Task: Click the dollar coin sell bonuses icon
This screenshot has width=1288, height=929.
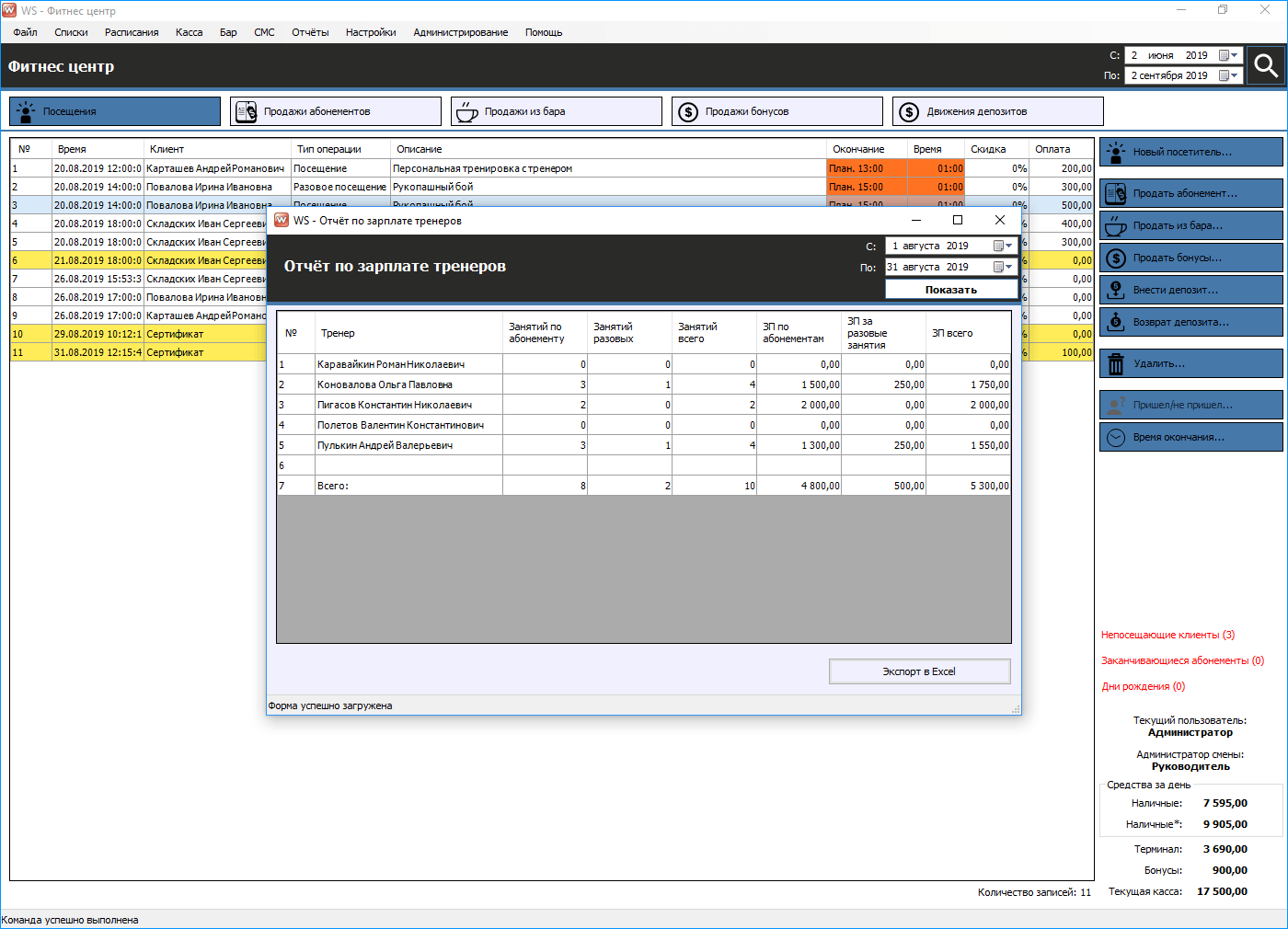Action: pos(1116,258)
